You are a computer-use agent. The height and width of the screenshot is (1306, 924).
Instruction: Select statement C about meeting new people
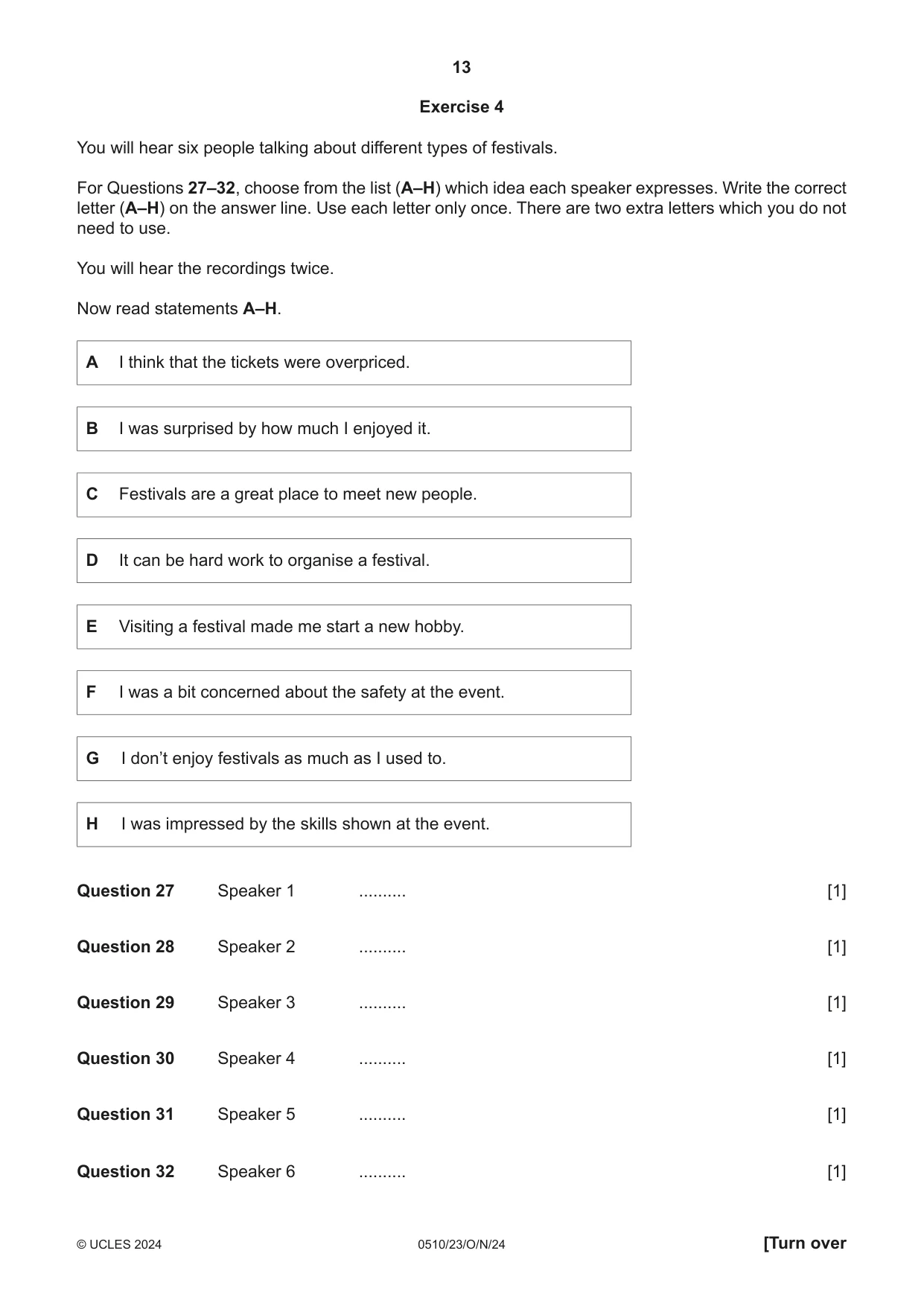click(x=354, y=494)
